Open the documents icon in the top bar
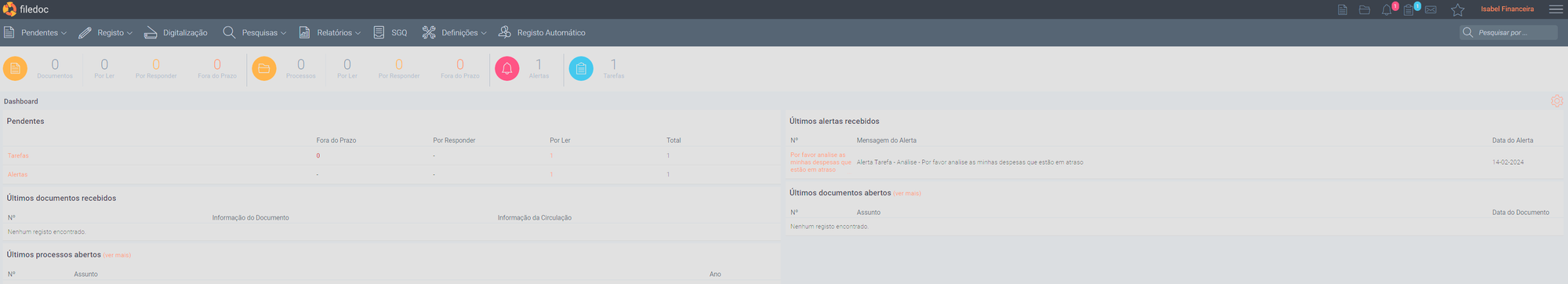Viewport: 1568px width, 284px height. point(1342,9)
